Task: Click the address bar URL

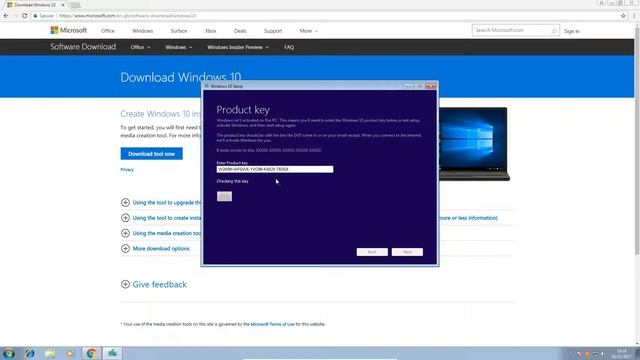Action: click(x=127, y=16)
